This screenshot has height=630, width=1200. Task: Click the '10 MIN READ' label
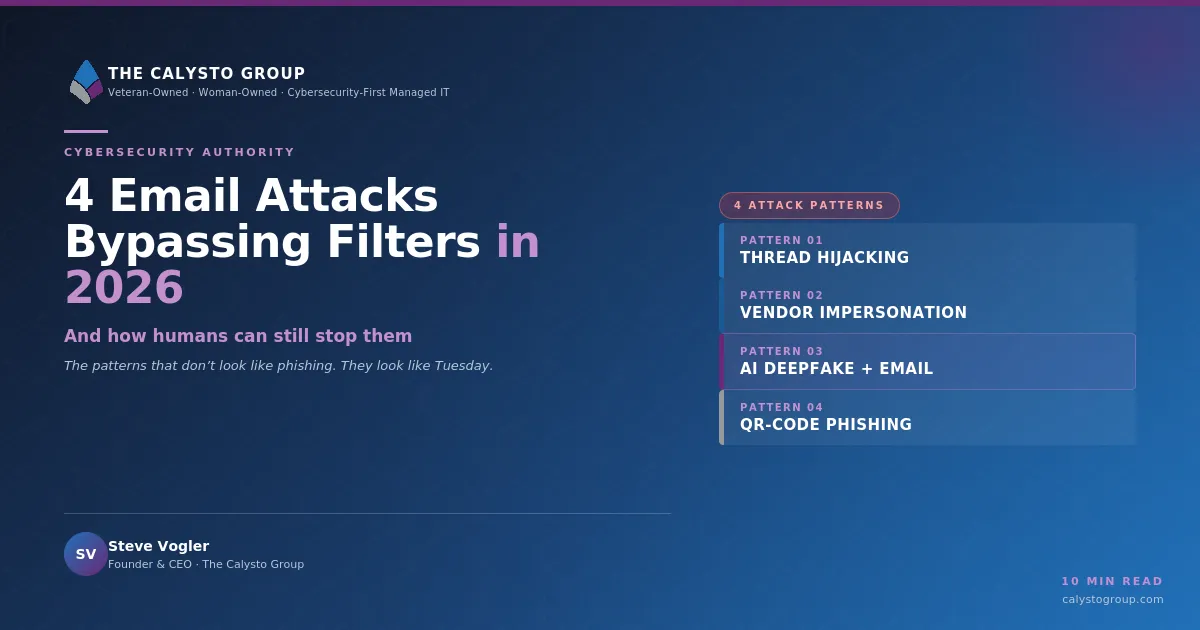tap(1112, 581)
